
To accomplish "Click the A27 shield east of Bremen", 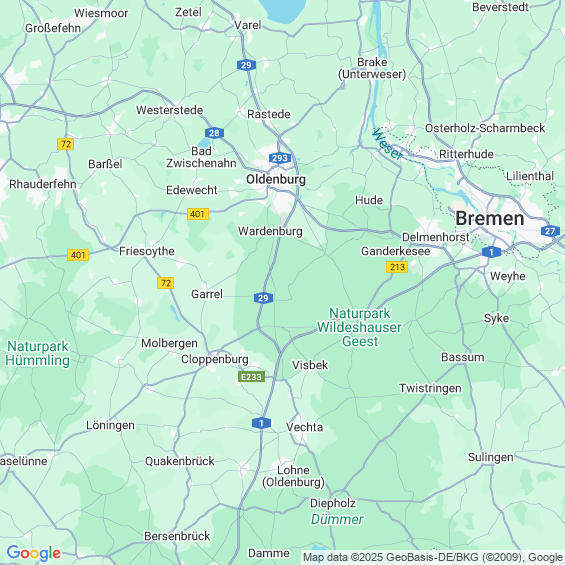I will tap(550, 231).
